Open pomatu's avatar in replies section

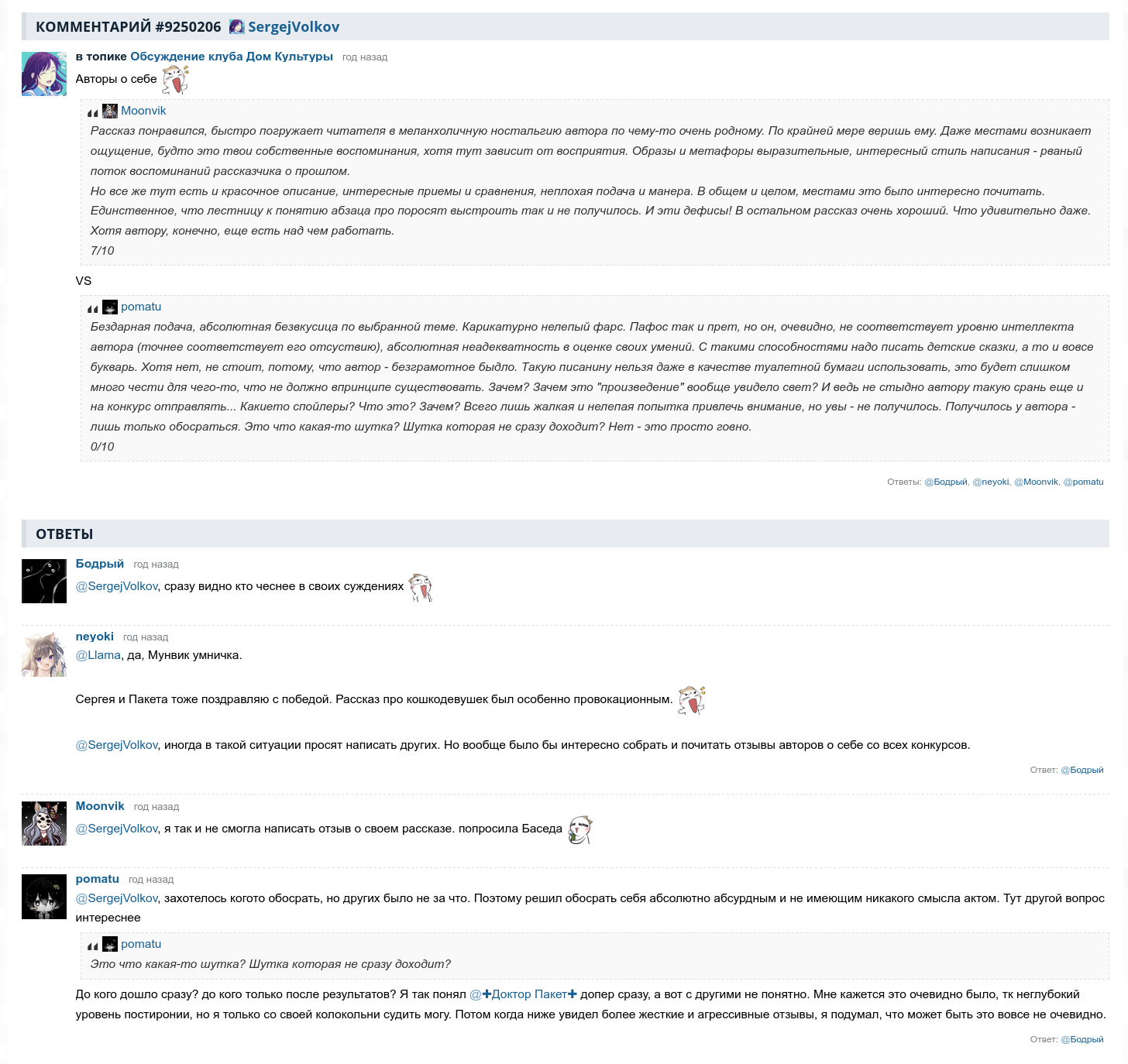[x=44, y=897]
